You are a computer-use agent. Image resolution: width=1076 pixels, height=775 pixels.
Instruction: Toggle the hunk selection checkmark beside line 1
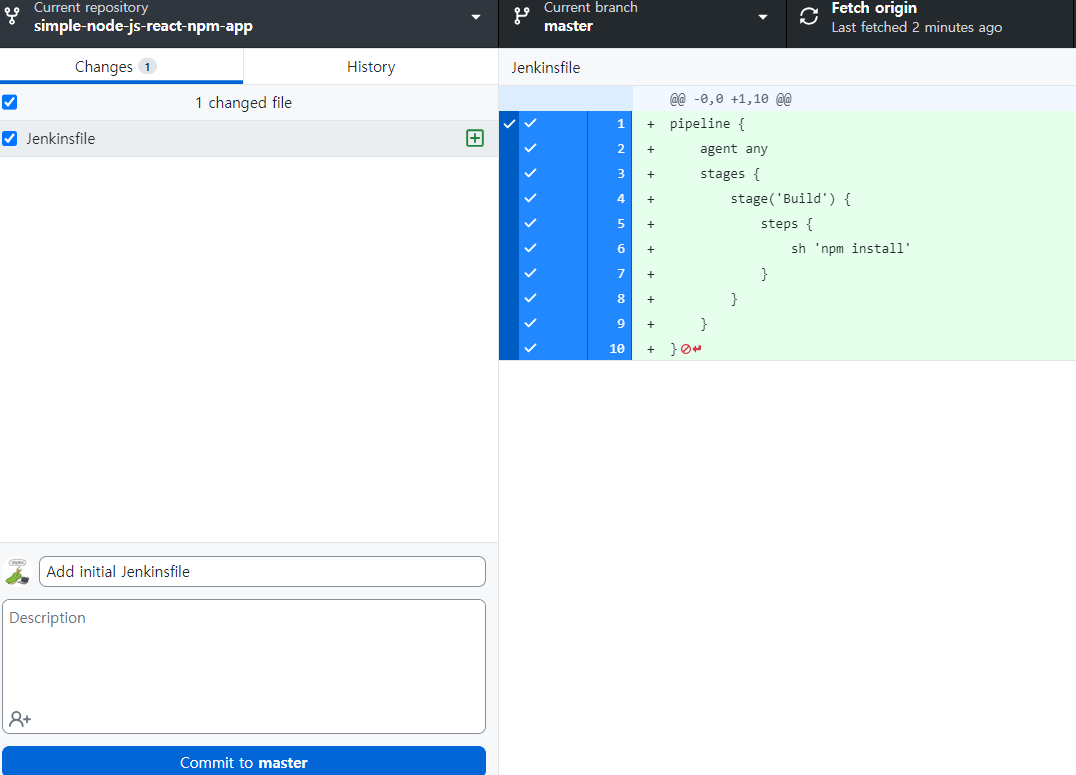click(x=509, y=124)
